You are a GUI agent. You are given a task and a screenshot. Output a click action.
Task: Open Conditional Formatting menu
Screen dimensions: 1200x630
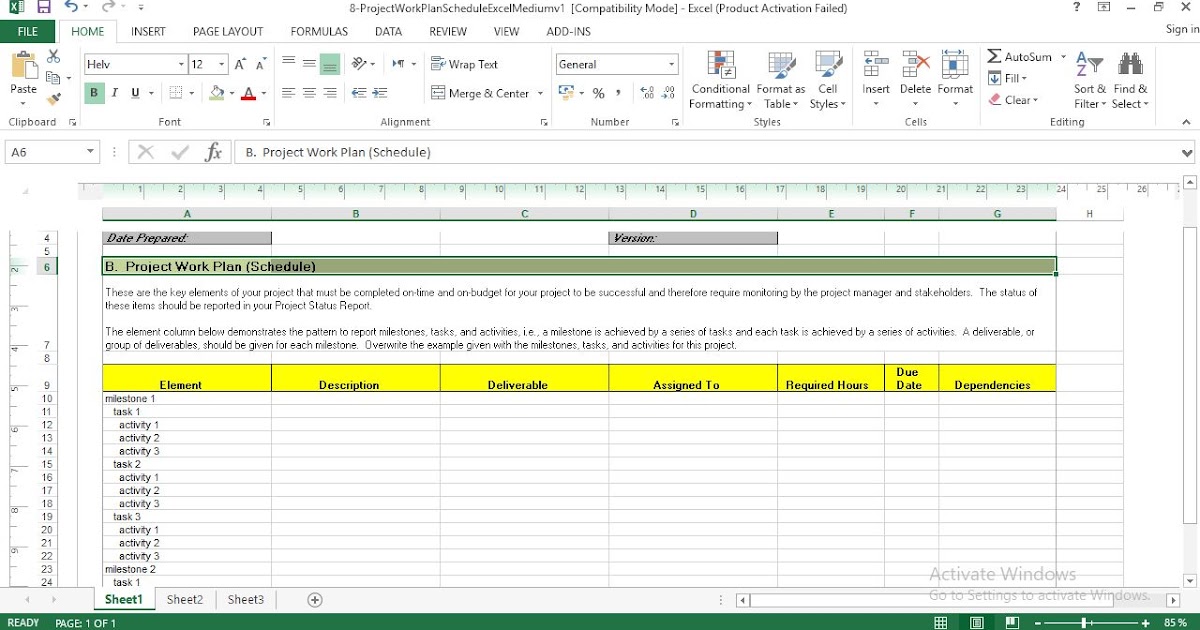[720, 80]
